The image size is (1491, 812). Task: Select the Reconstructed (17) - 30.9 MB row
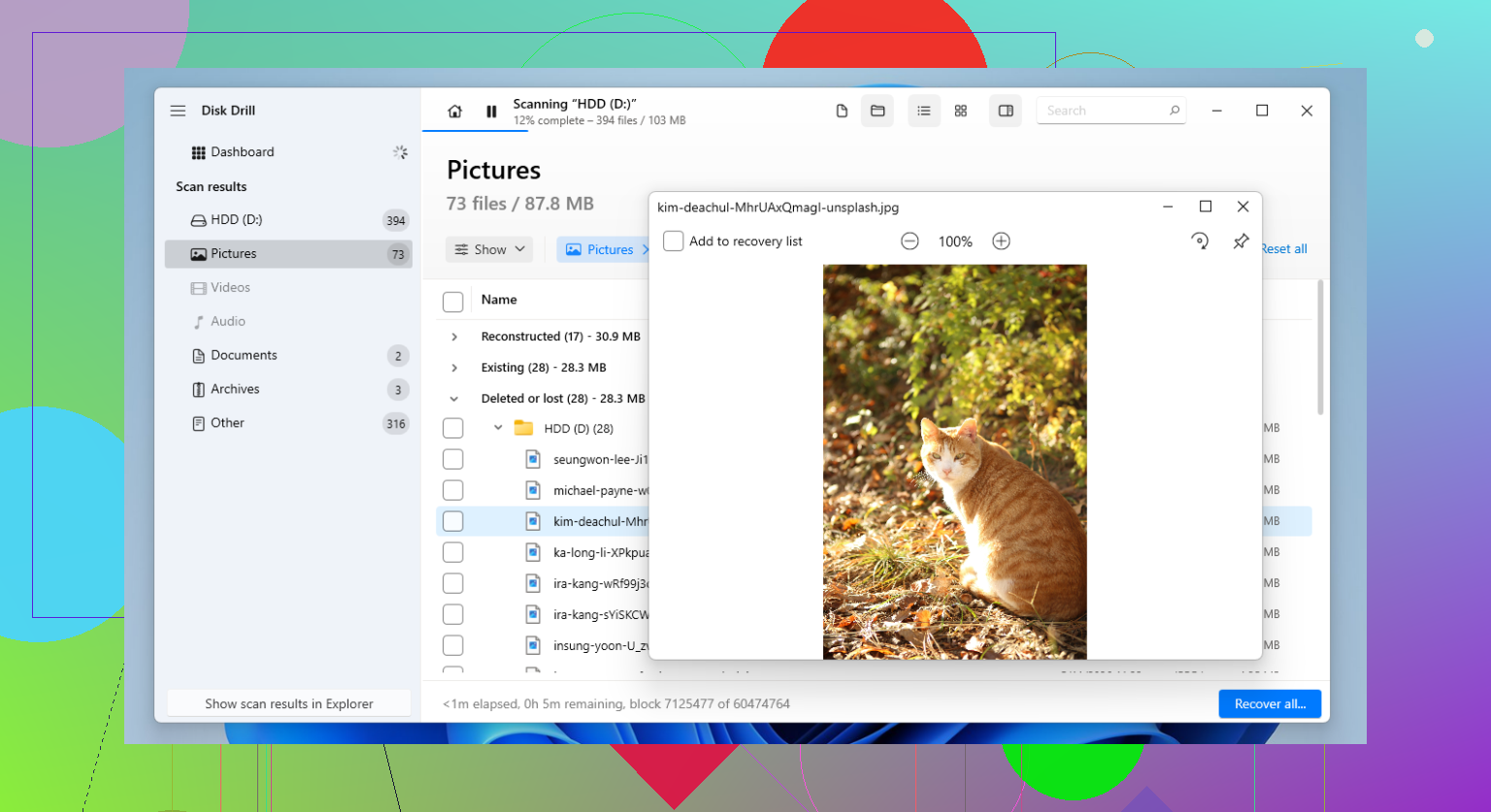[x=560, y=337]
